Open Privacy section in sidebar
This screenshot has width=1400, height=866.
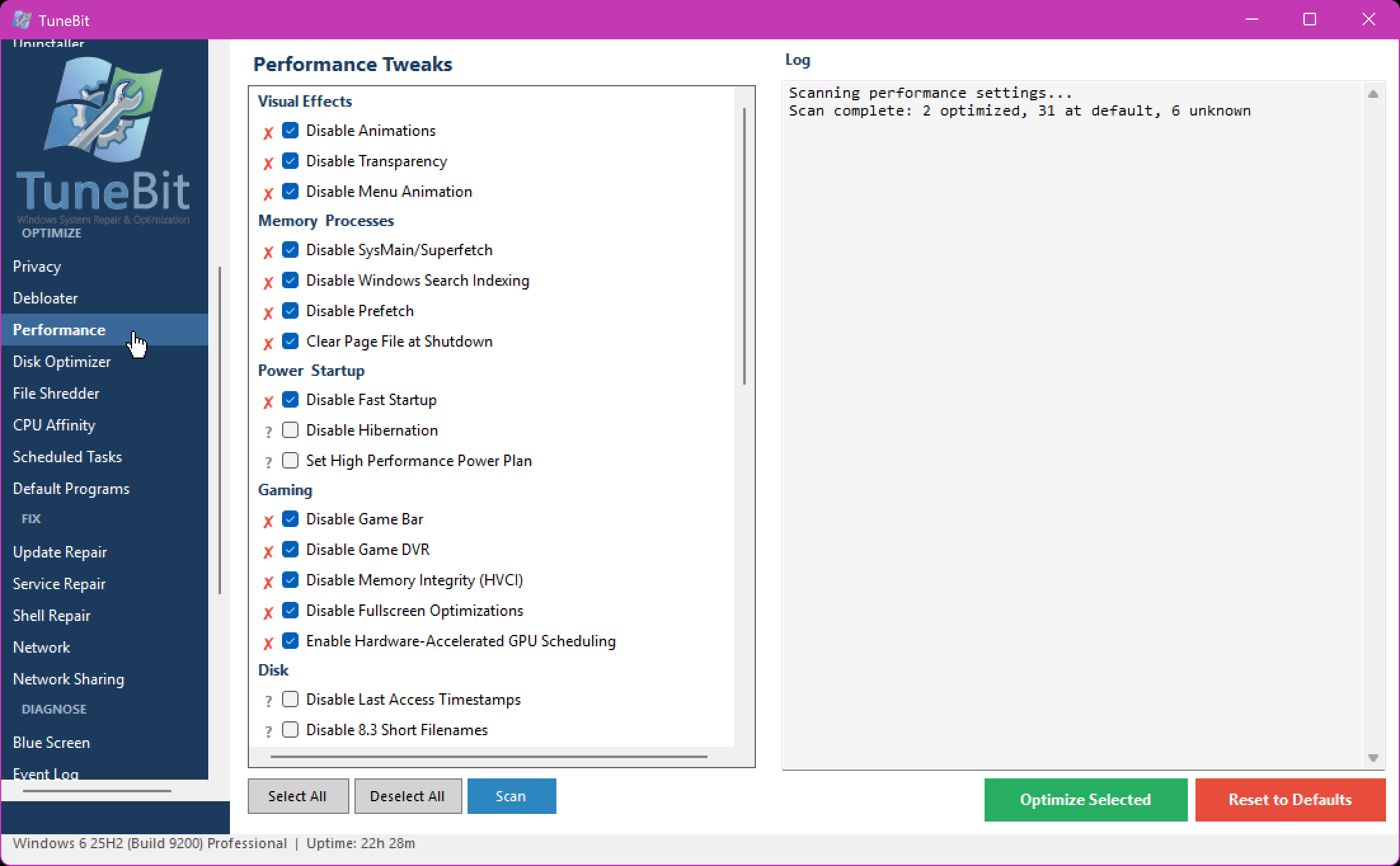pyautogui.click(x=105, y=266)
